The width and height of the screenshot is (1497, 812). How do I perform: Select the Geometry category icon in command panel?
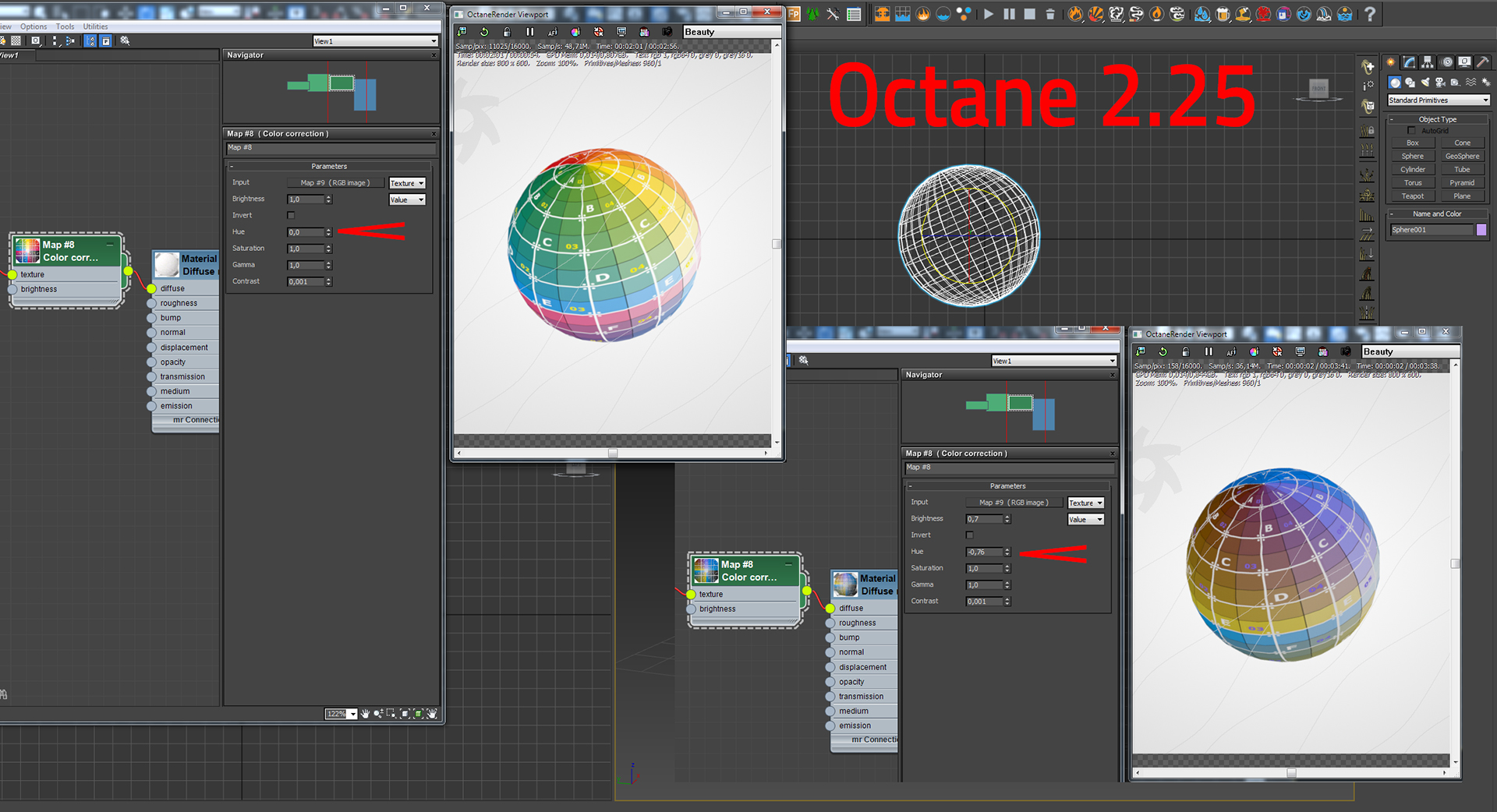(1395, 82)
